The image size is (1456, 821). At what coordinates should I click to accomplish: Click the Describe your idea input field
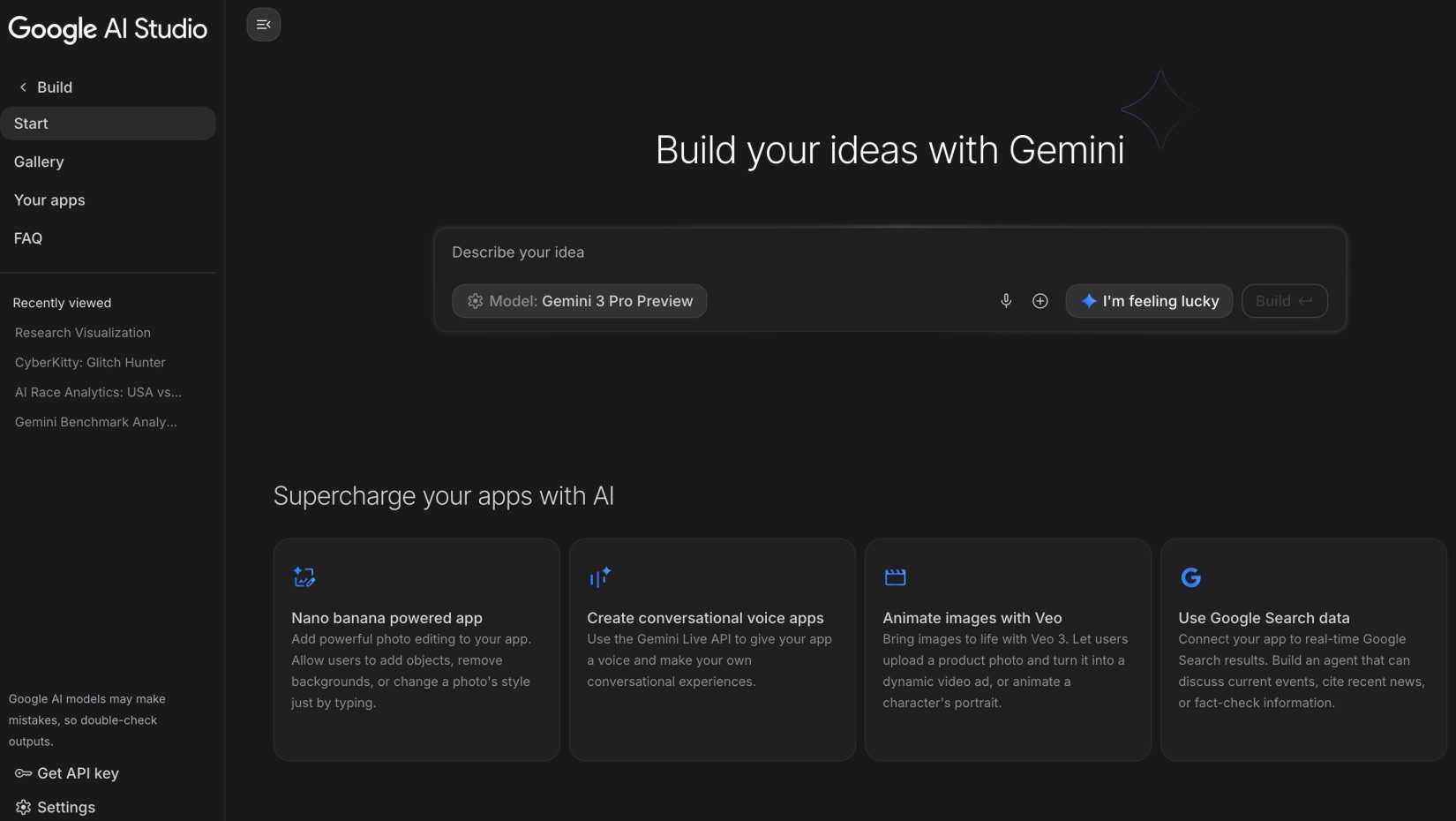pos(706,252)
